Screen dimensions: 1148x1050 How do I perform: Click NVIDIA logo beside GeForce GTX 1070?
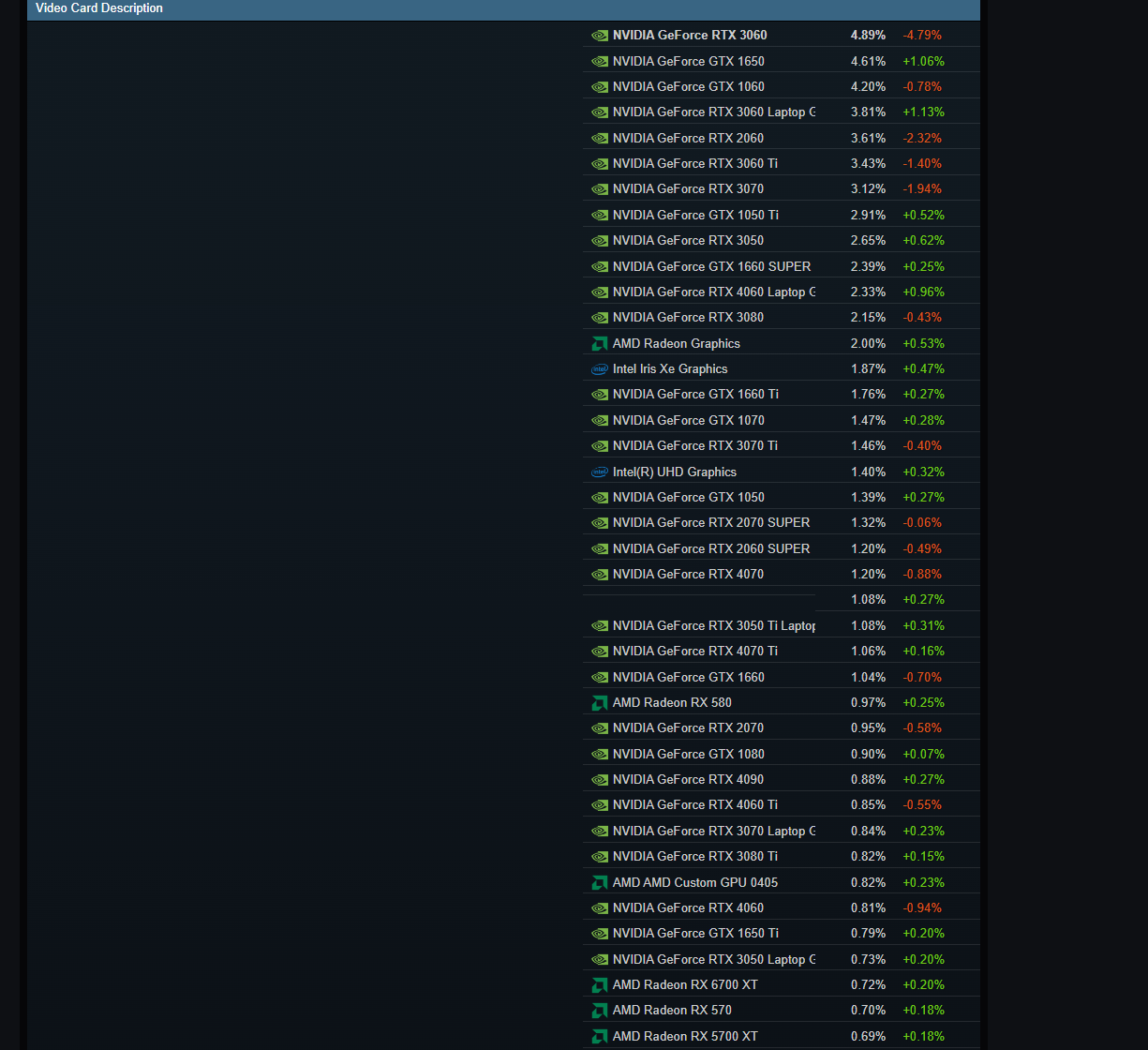tap(600, 421)
